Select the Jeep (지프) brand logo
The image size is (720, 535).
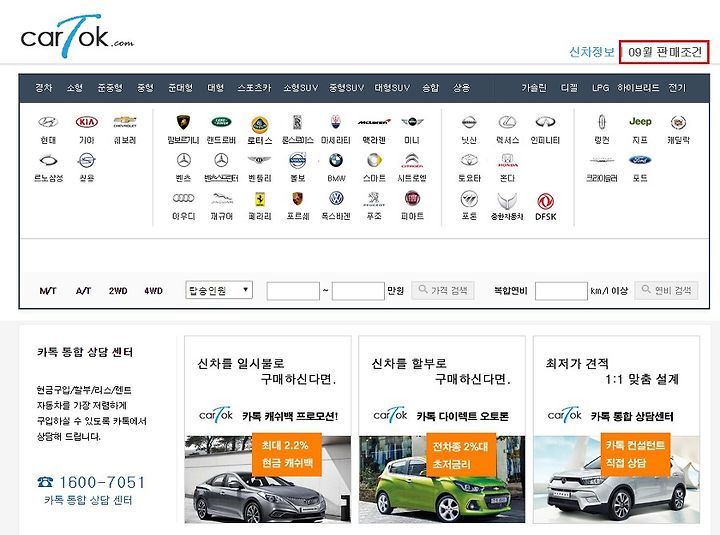click(x=640, y=122)
